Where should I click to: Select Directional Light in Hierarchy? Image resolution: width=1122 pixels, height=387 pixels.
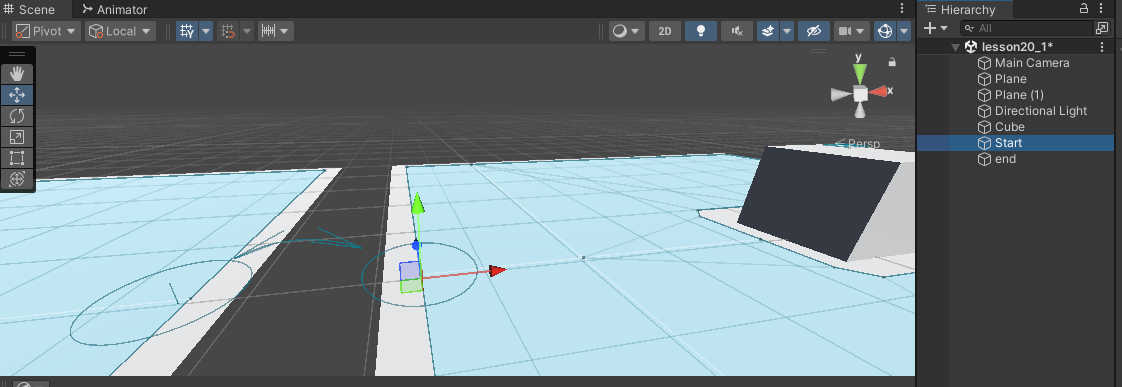point(1015,111)
